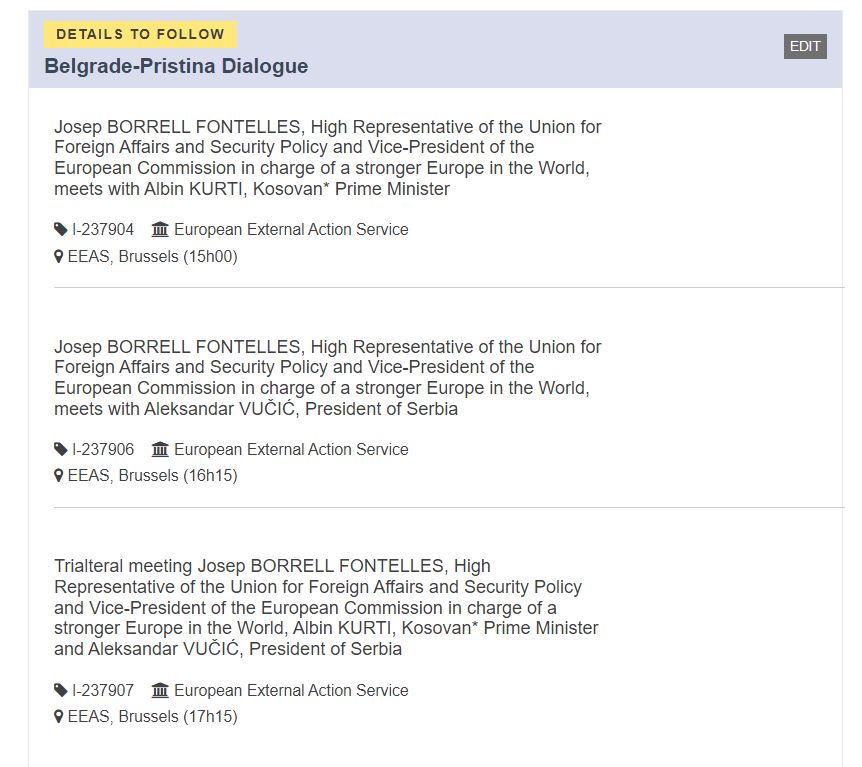Open the Belgrade-Pristina Dialogue heading
This screenshot has height=767, width=862.
click(176, 66)
